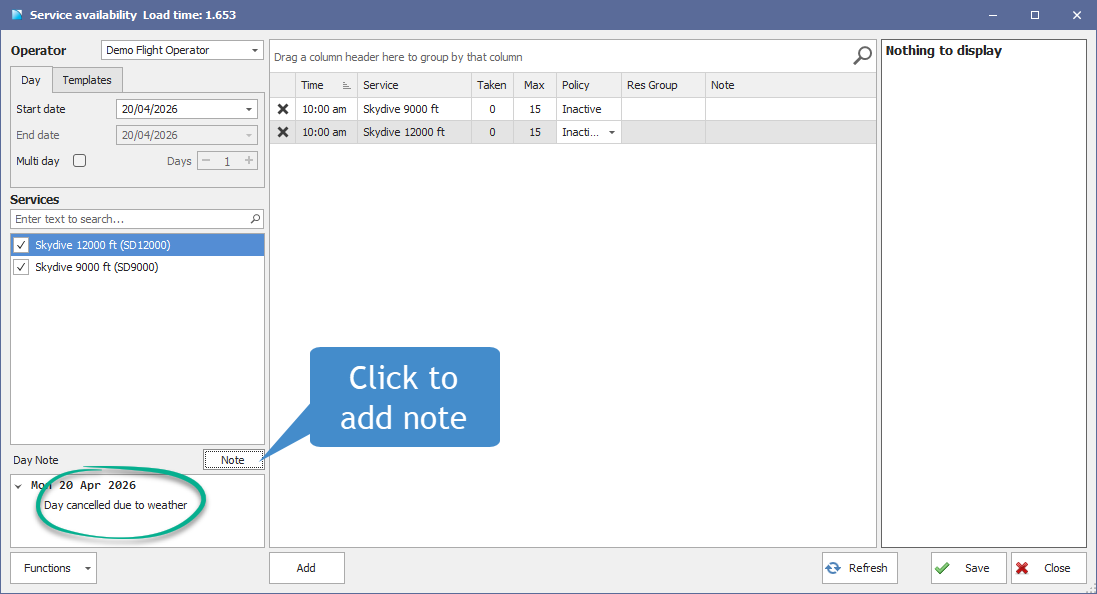Remove Skydive 12000 ft row with X icon

[x=283, y=132]
